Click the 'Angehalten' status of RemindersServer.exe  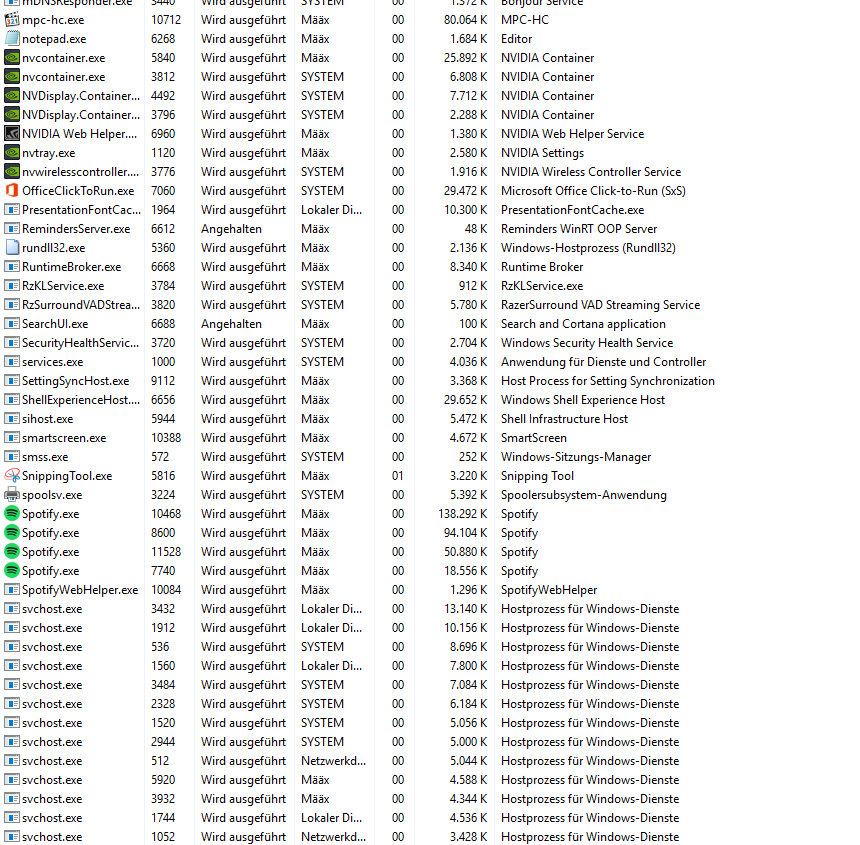pyautogui.click(x=231, y=229)
